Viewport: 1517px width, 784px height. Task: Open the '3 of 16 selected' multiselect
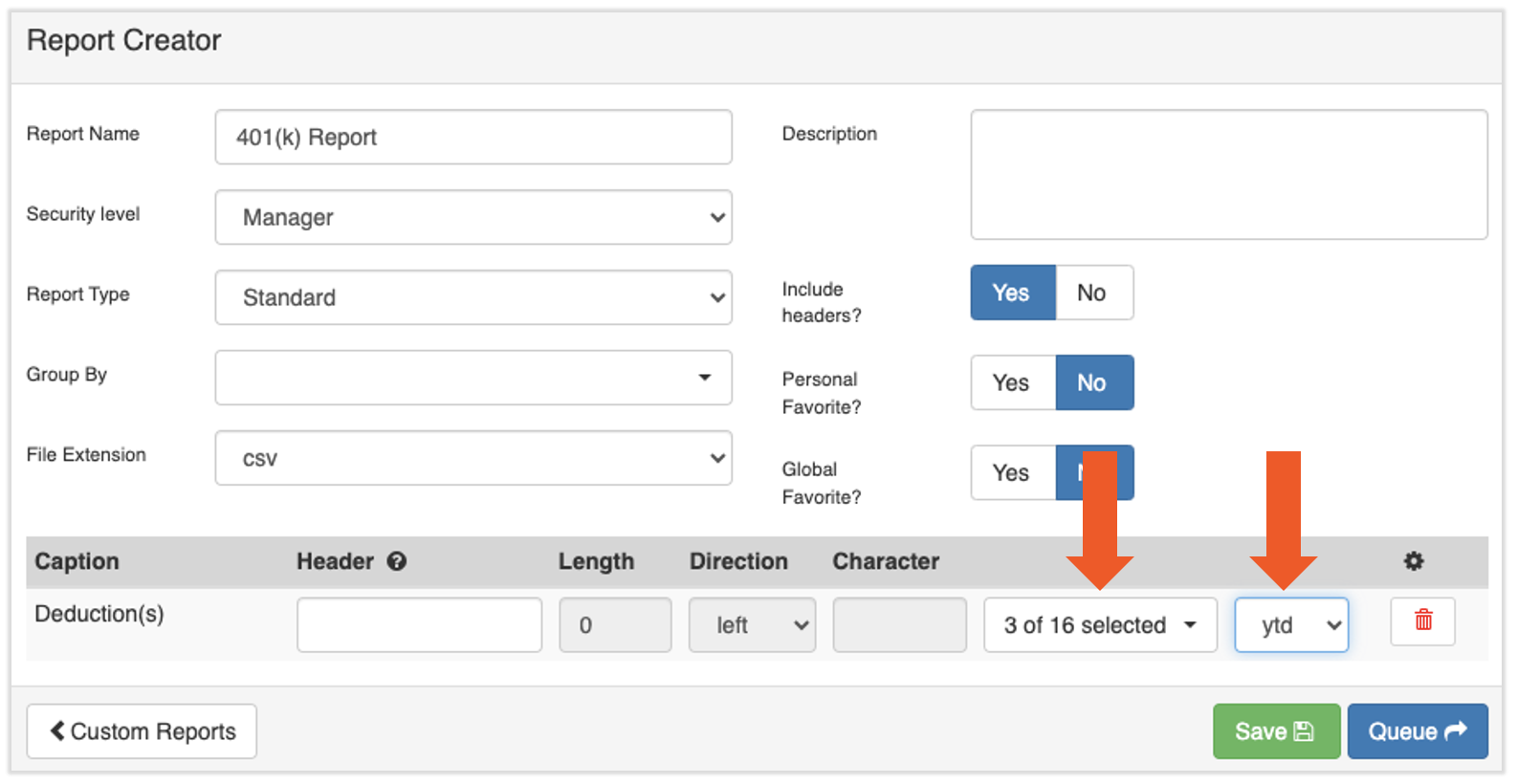1099,625
